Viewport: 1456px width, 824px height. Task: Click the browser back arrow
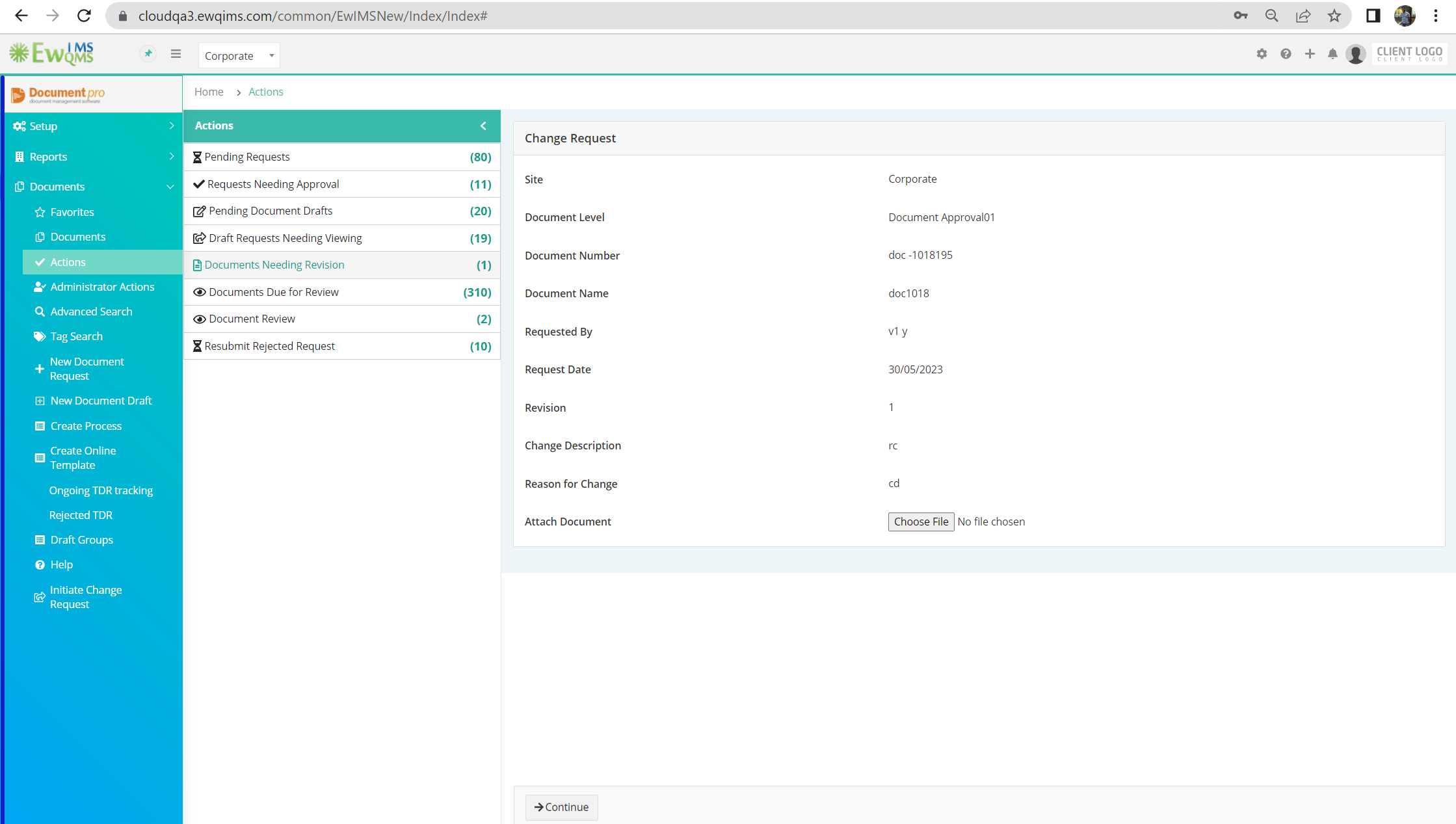point(21,16)
